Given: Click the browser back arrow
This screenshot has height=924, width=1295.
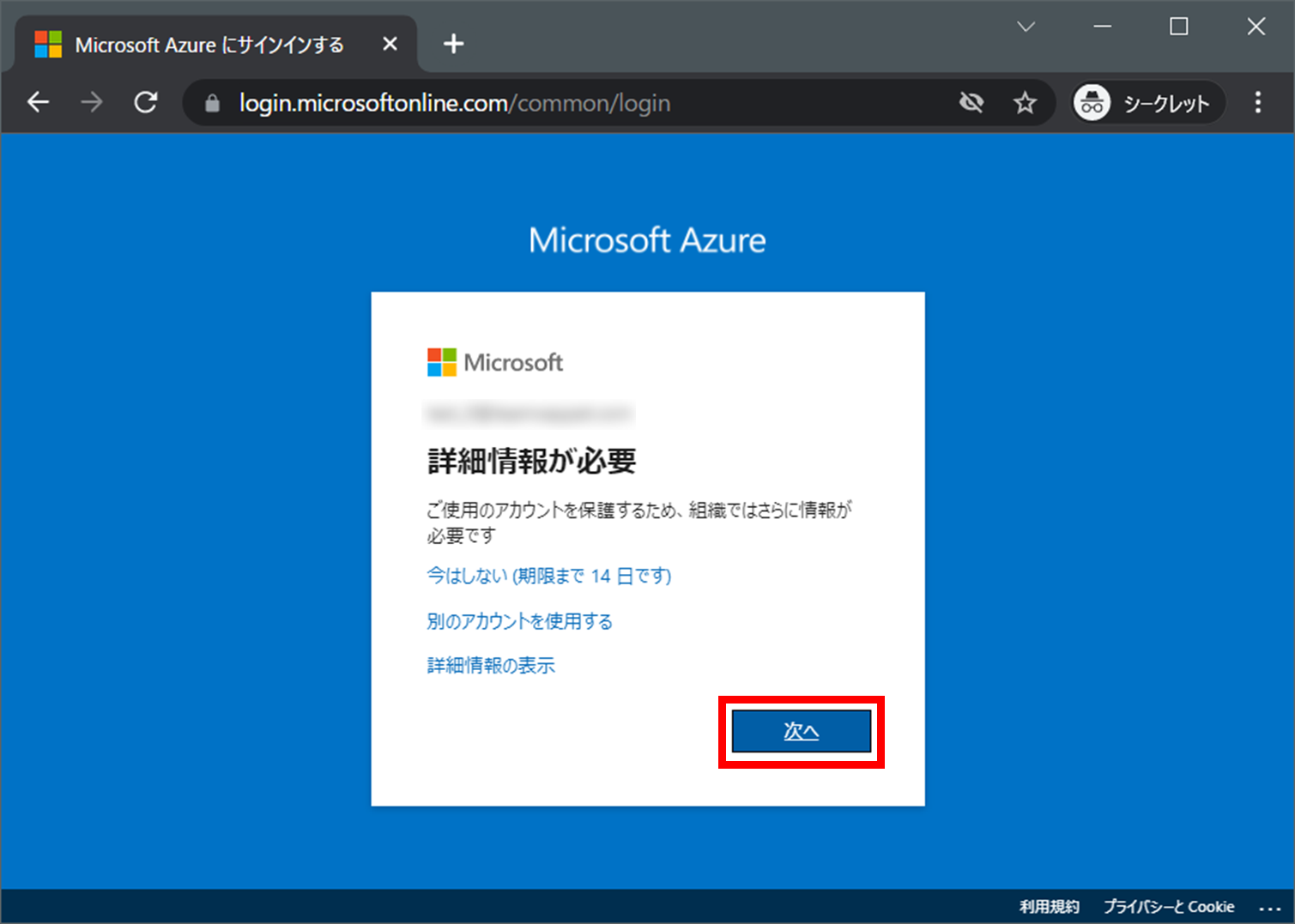Looking at the screenshot, I should [39, 103].
